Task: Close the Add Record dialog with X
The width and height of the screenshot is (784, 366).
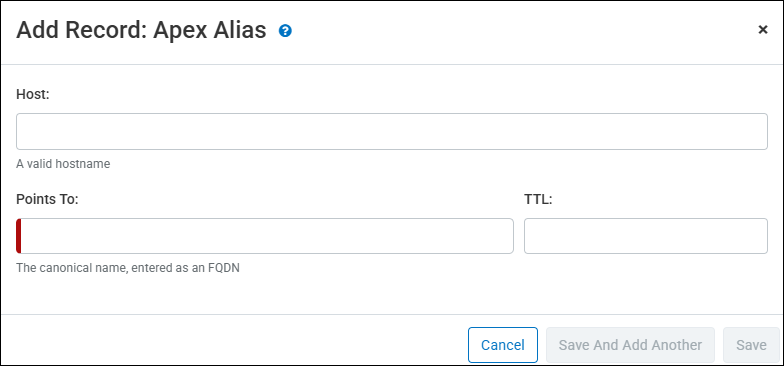Action: [x=762, y=30]
